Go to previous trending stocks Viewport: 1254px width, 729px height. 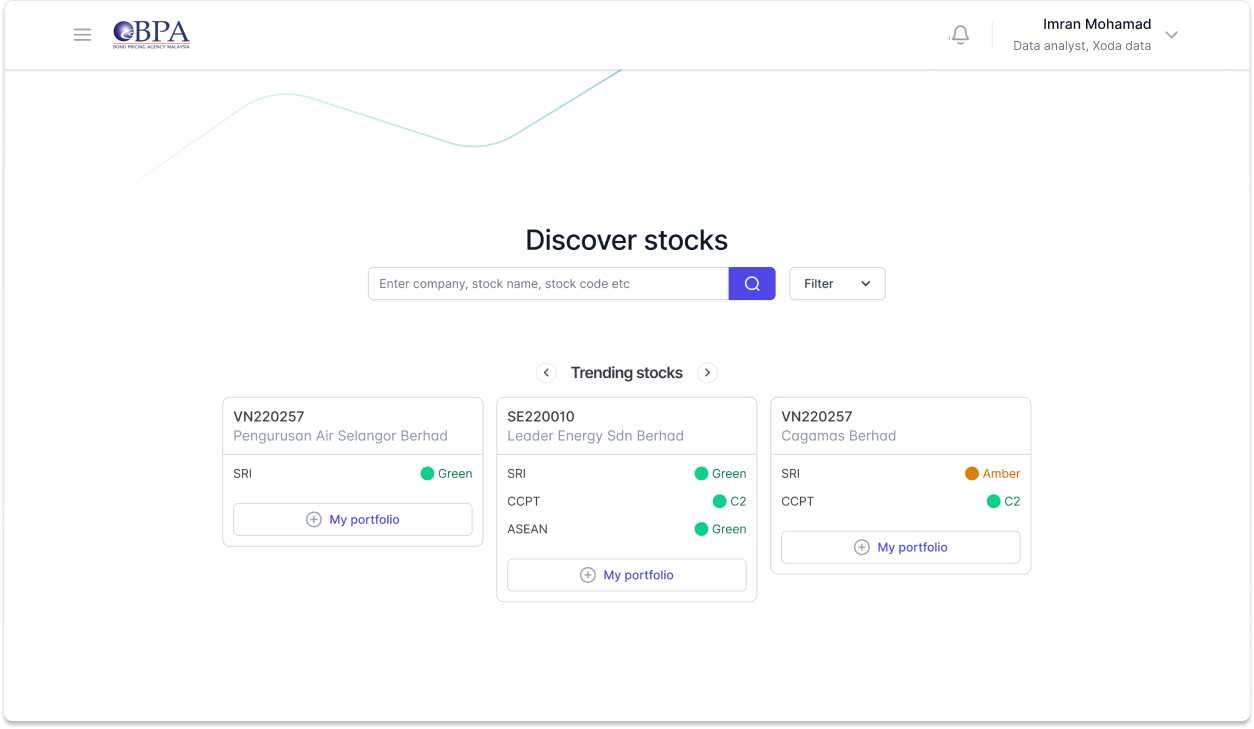(x=546, y=373)
